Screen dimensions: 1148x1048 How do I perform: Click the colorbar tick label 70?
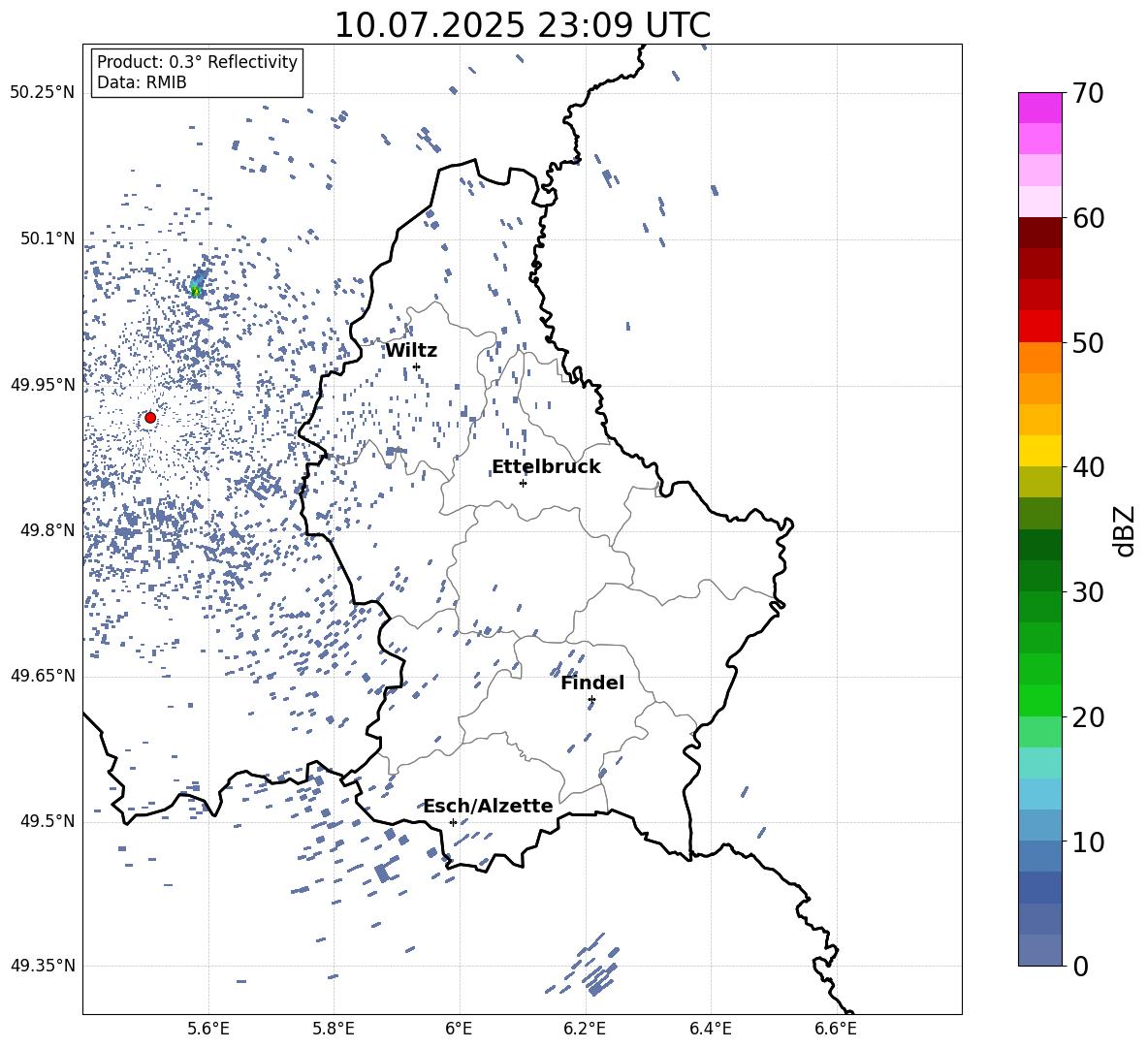(1088, 93)
